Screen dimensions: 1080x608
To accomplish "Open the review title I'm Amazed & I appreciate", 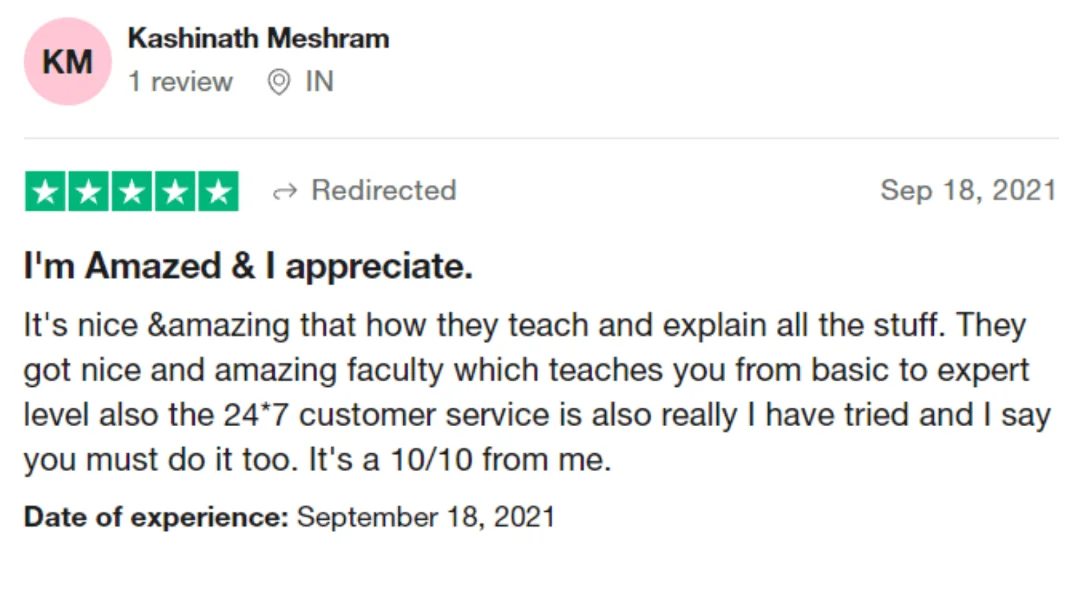I will 248,266.
